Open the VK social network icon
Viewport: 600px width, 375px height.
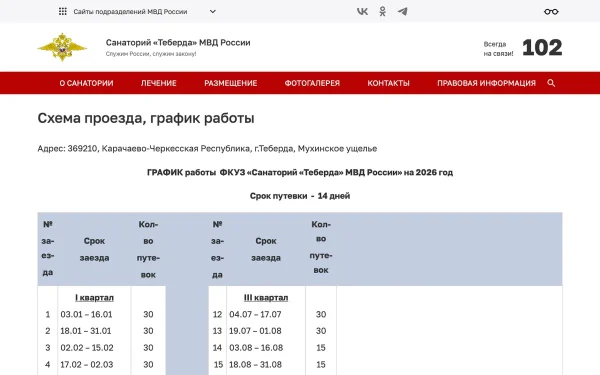pyautogui.click(x=362, y=11)
